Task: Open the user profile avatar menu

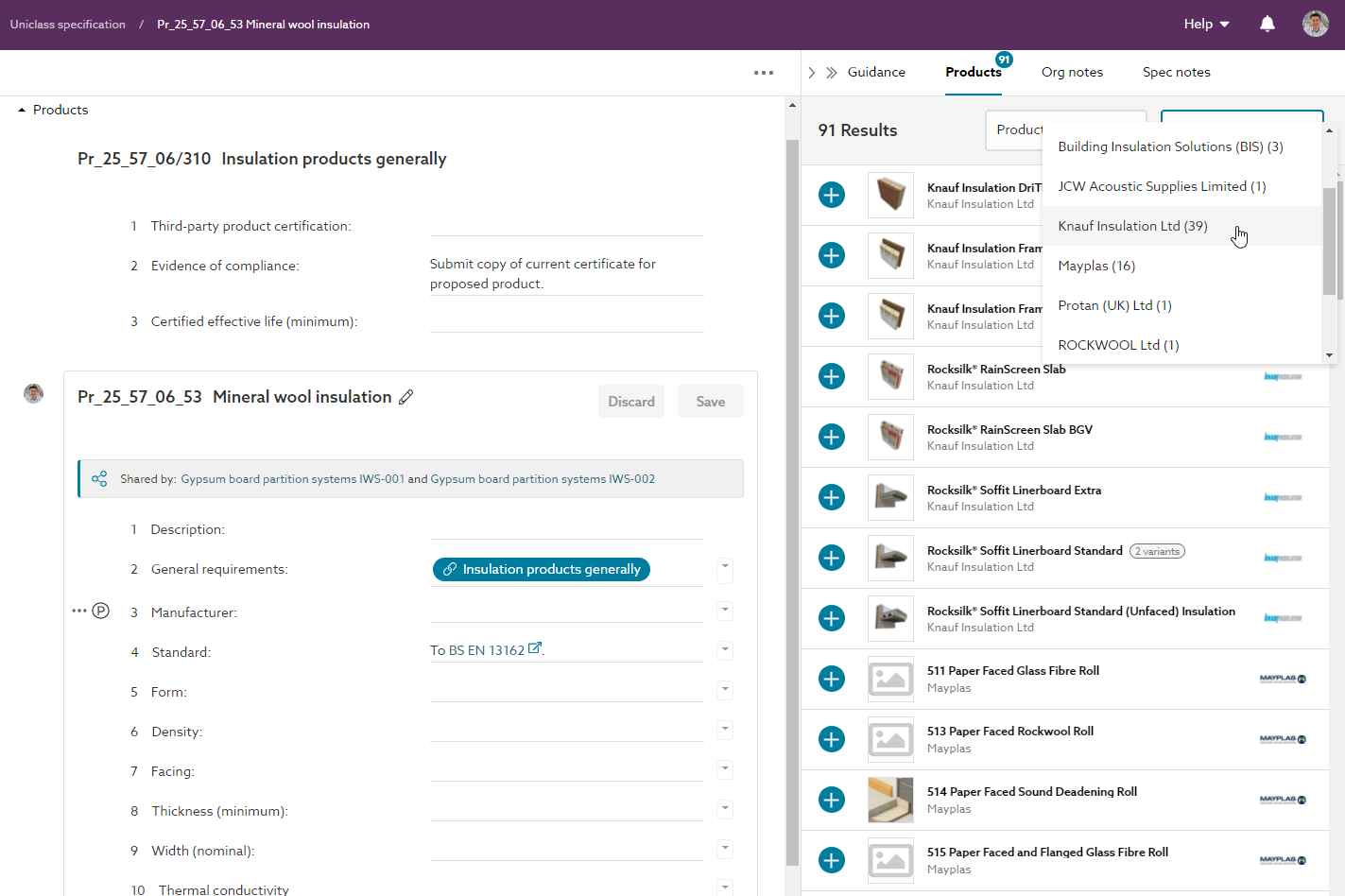Action: click(1315, 25)
